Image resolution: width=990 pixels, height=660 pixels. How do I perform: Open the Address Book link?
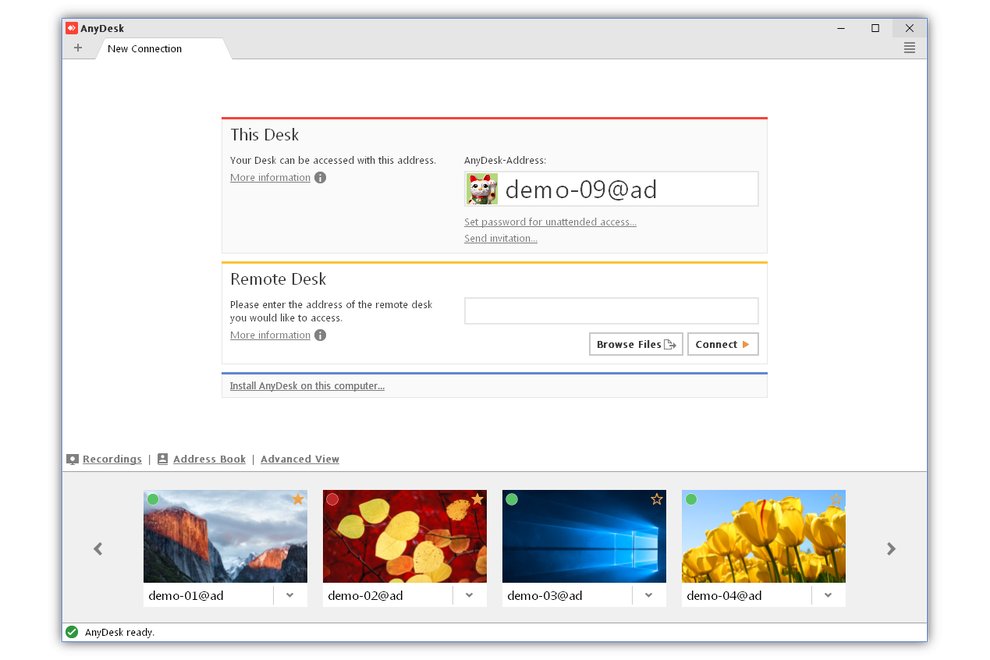coord(209,459)
